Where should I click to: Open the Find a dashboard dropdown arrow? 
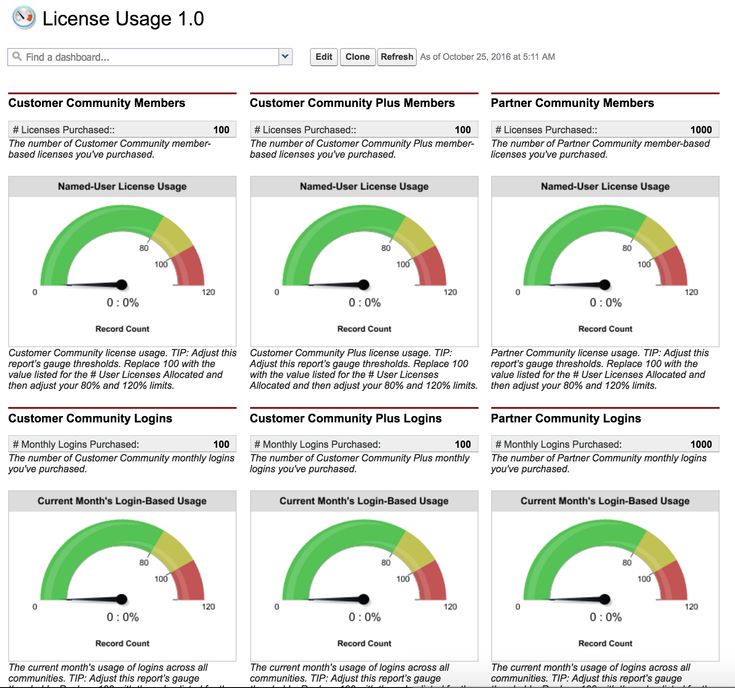point(285,57)
